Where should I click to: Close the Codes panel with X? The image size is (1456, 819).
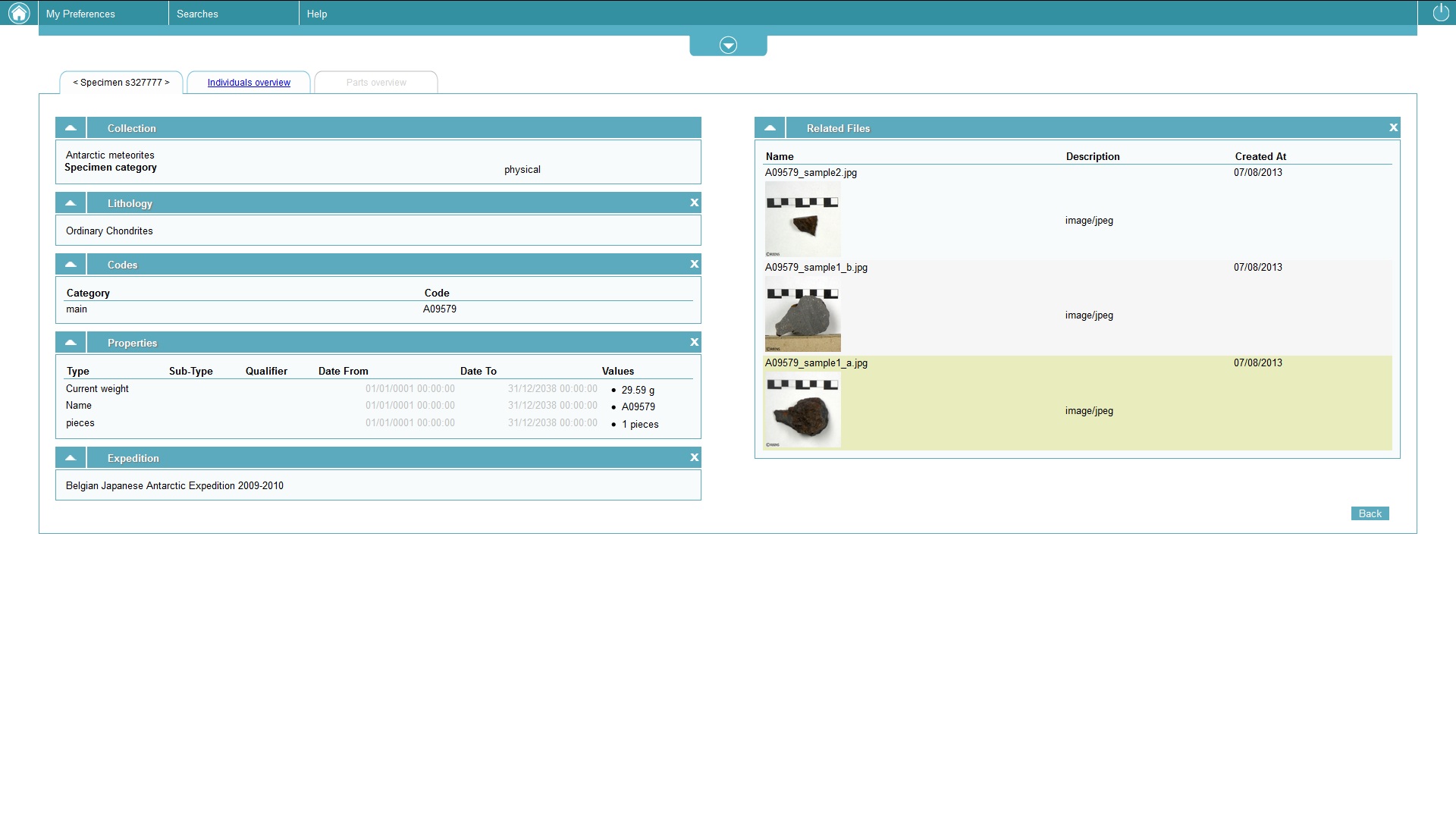tap(694, 264)
